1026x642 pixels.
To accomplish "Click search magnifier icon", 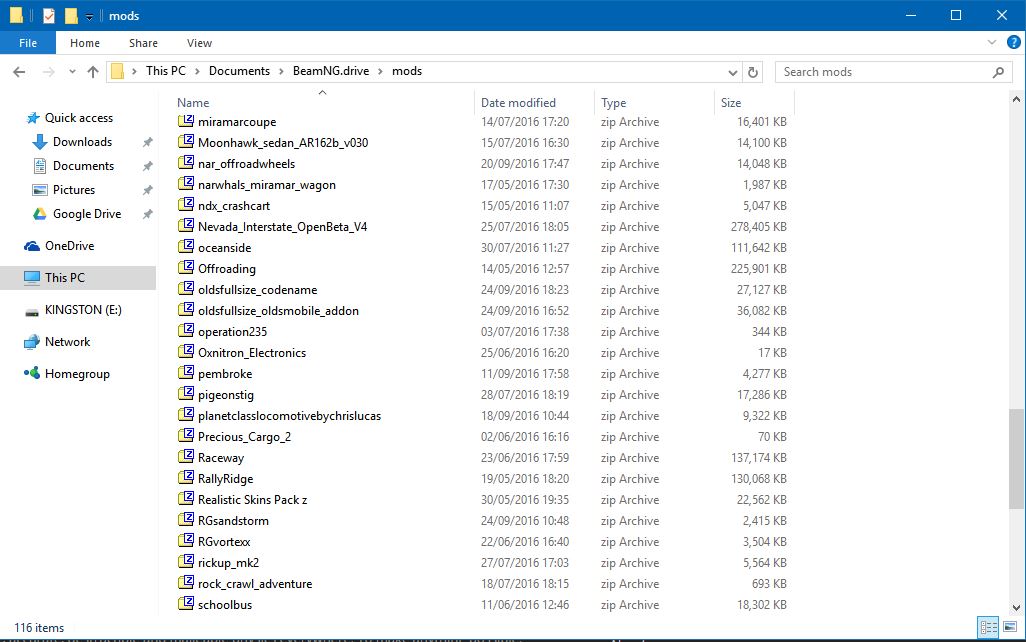I will pos(998,72).
